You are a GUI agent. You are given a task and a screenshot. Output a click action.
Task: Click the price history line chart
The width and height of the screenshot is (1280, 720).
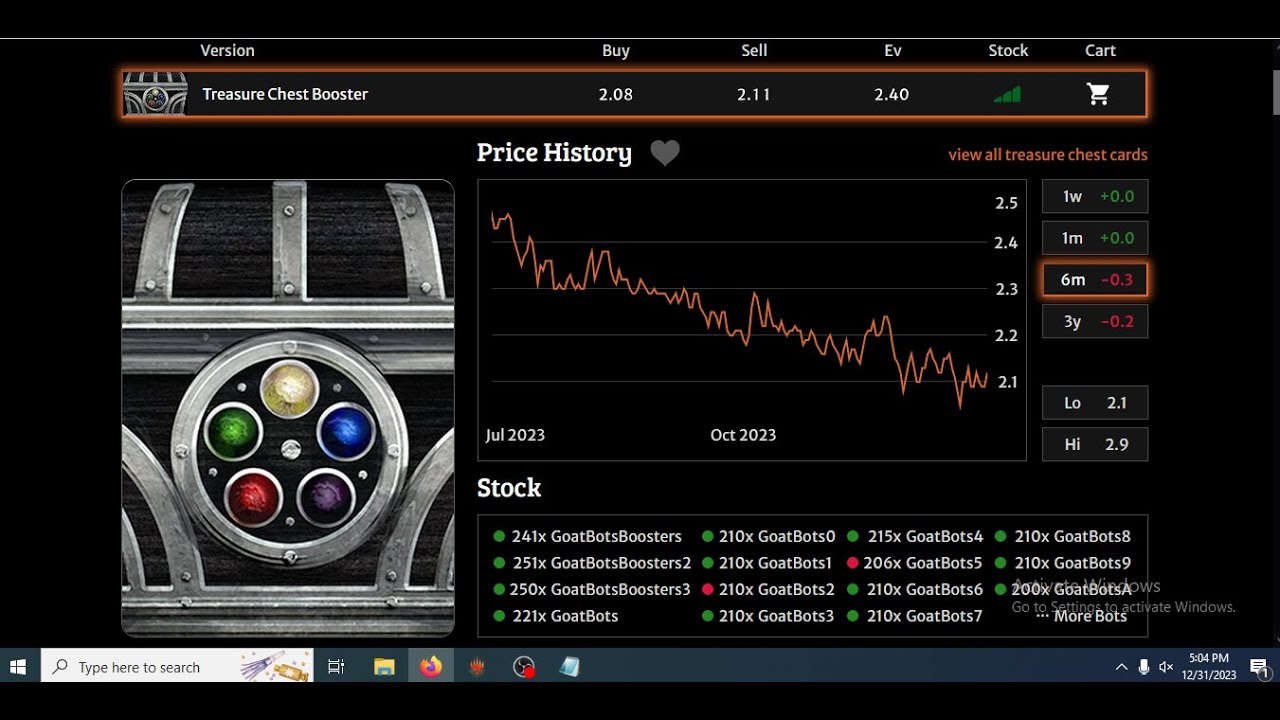point(752,320)
